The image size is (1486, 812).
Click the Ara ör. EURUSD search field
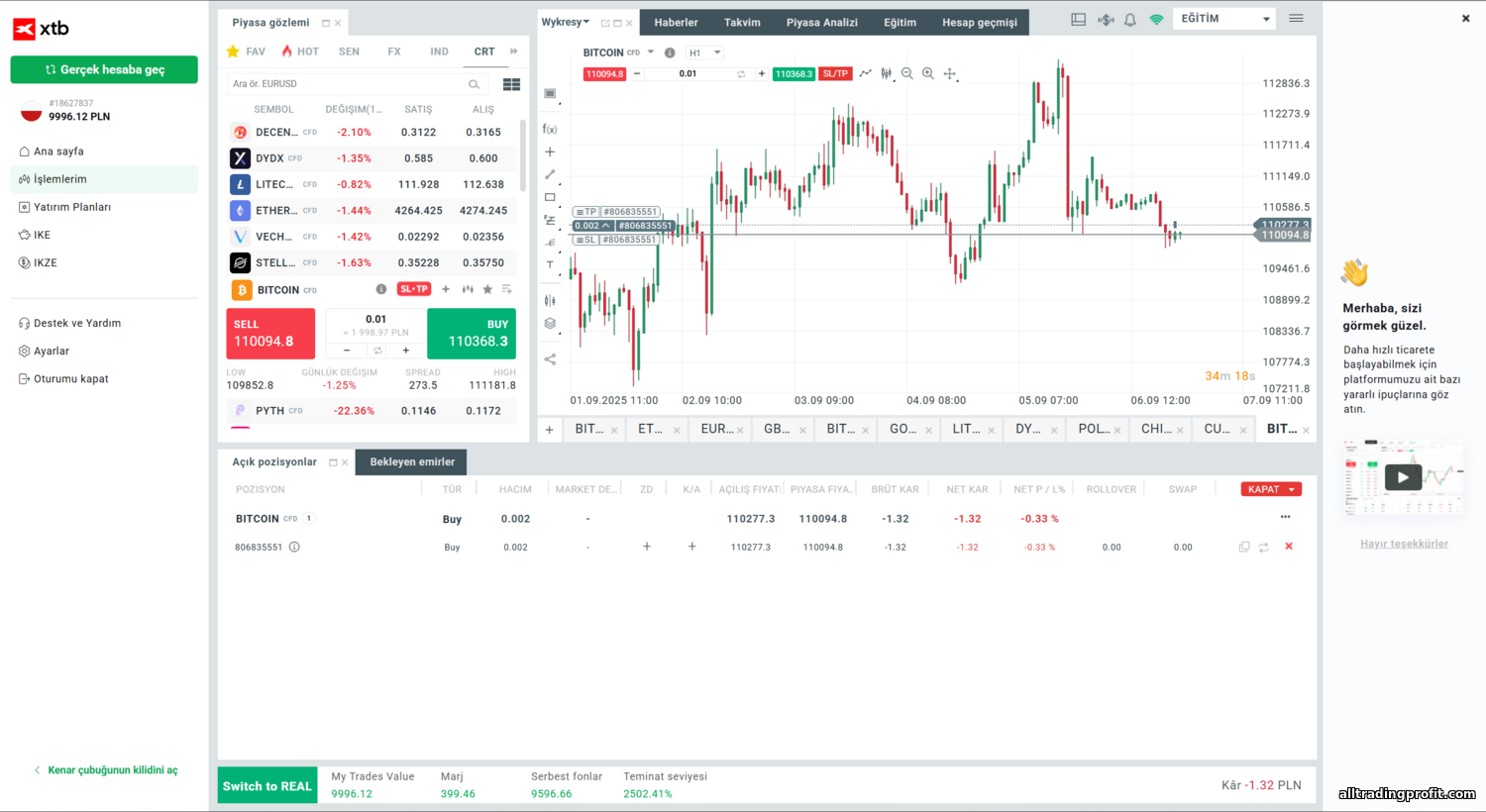(347, 84)
